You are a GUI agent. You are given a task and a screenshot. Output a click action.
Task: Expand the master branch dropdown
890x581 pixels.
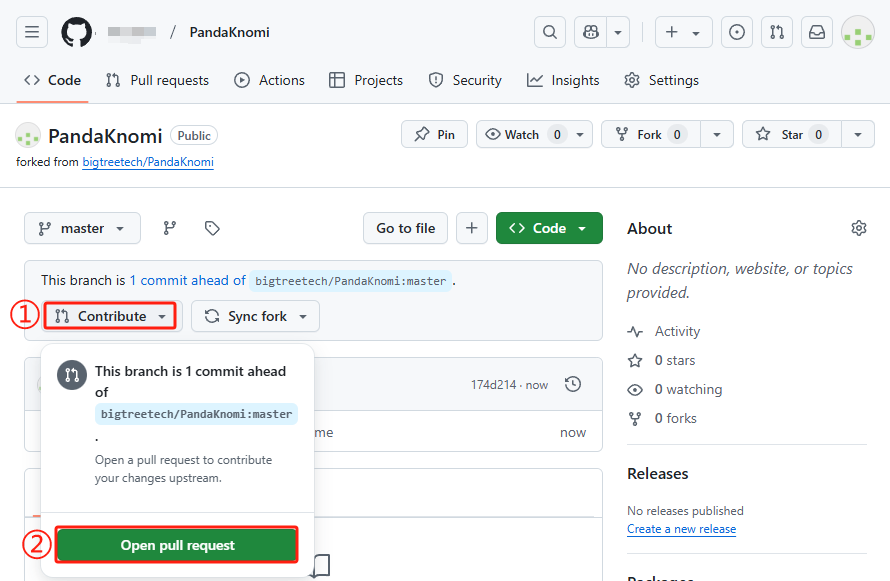click(82, 228)
